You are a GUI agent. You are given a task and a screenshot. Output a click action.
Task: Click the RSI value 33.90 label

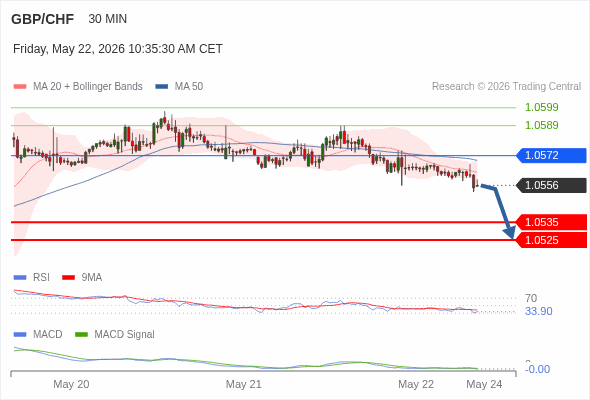(x=538, y=312)
